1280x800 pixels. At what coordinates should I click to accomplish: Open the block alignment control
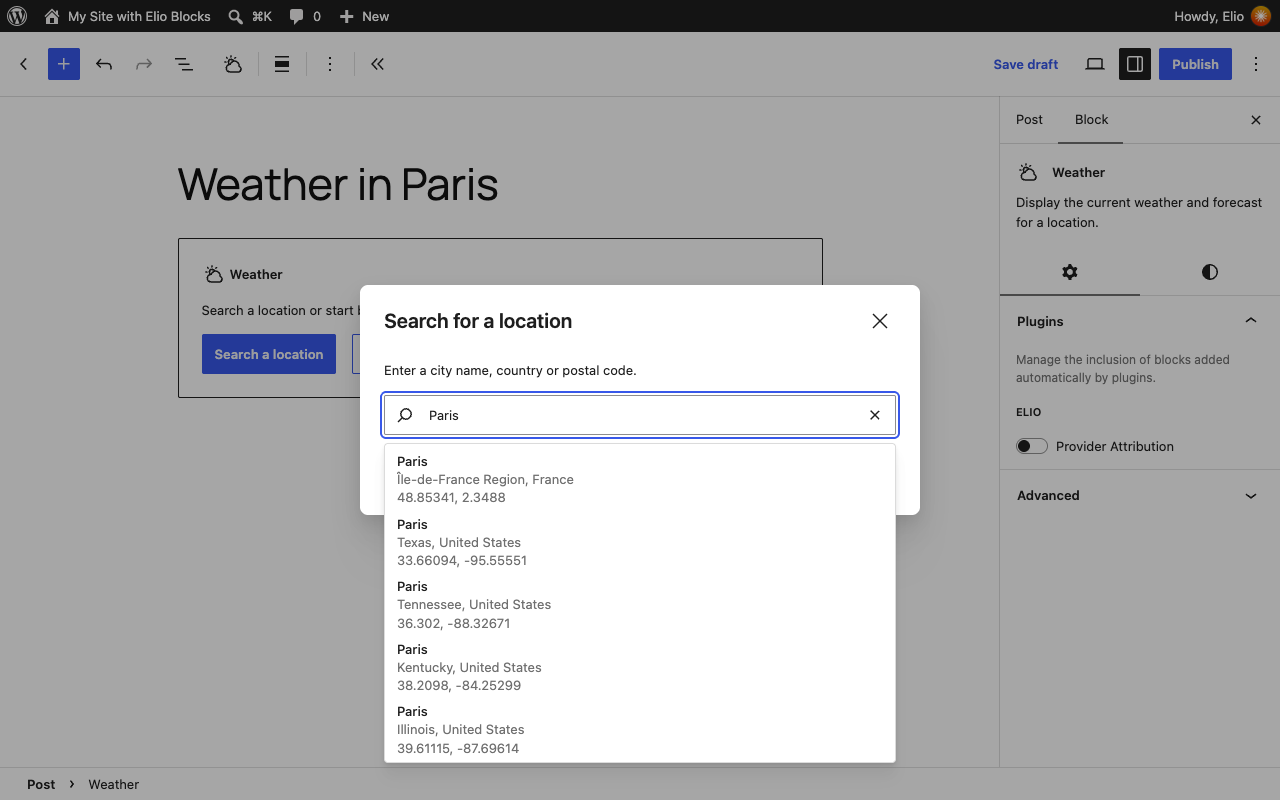282,64
